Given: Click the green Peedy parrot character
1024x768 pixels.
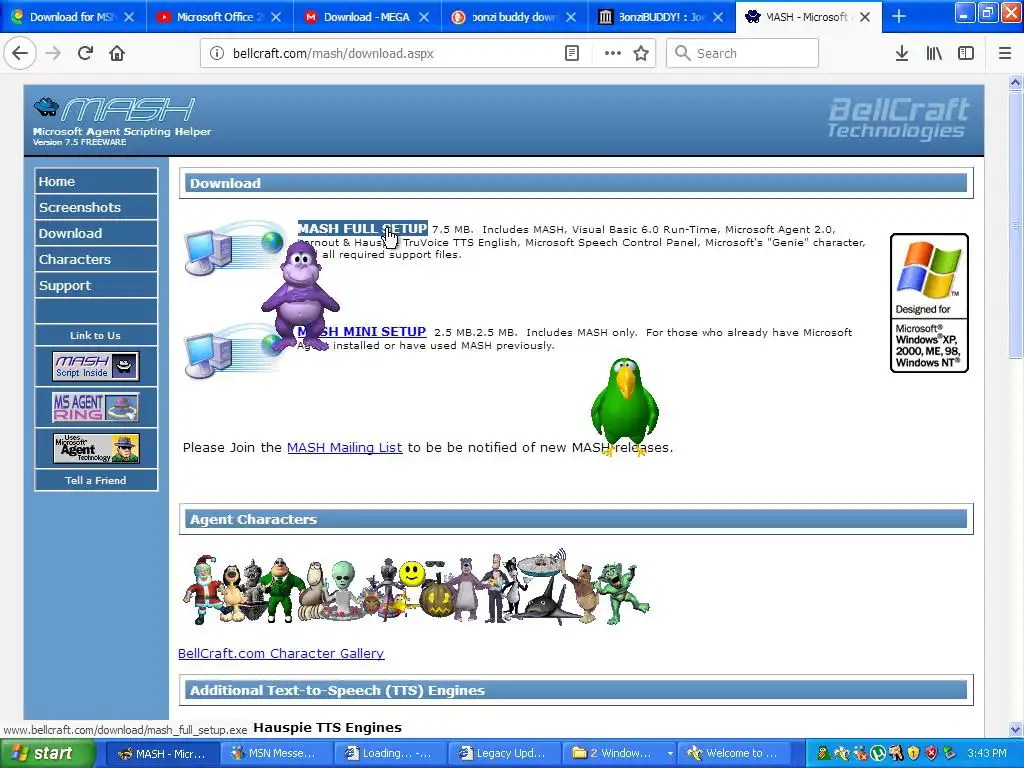Looking at the screenshot, I should (x=624, y=406).
